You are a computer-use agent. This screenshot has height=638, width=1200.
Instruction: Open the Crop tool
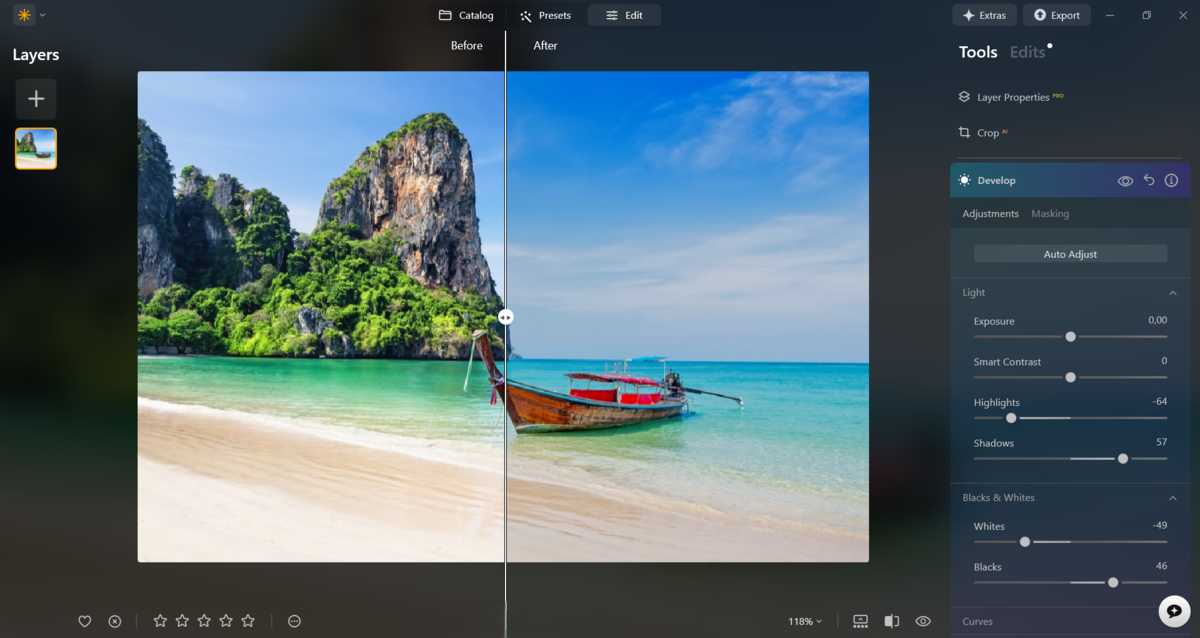(983, 132)
